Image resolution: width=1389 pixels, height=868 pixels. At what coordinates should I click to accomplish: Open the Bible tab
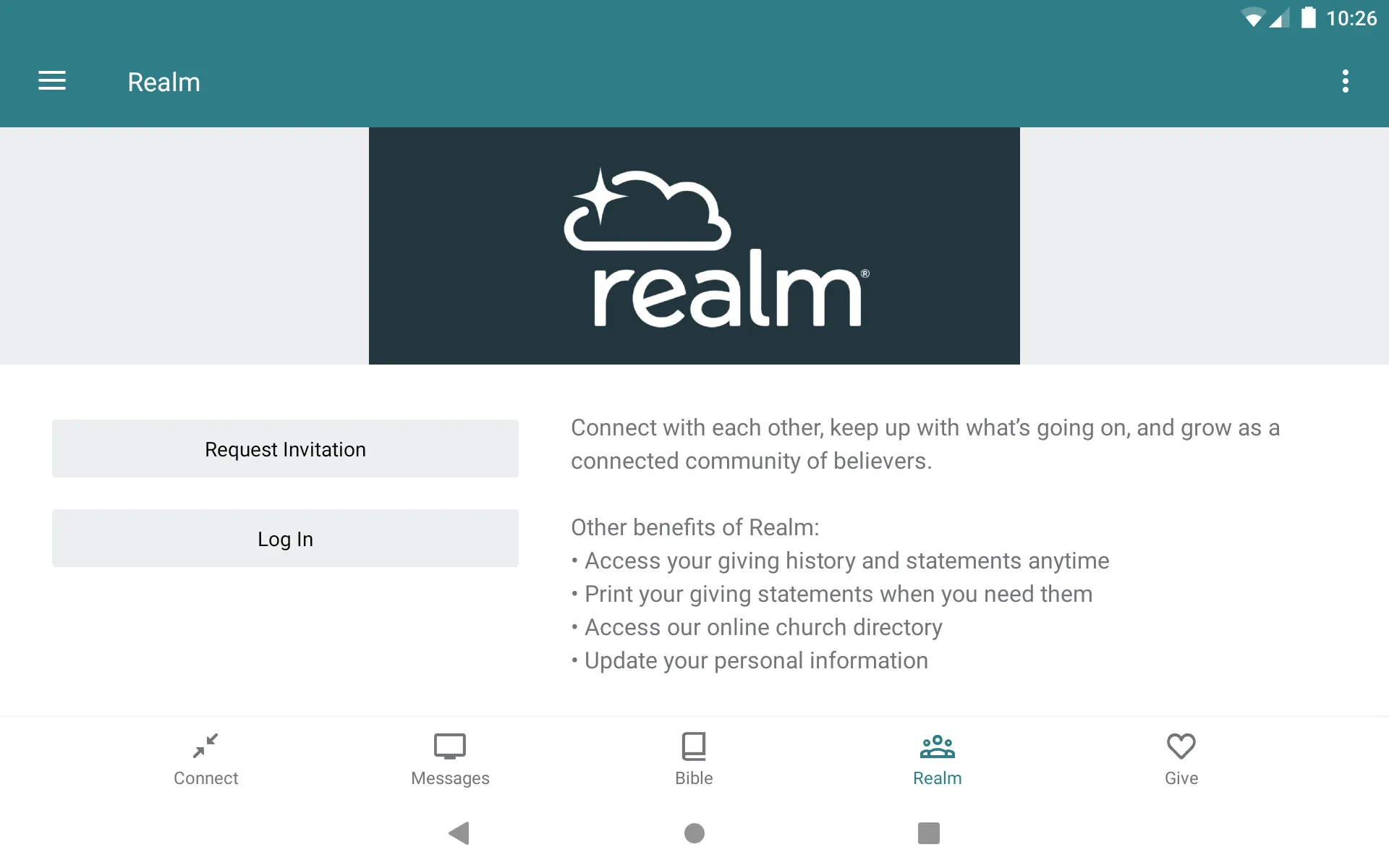pyautogui.click(x=694, y=759)
